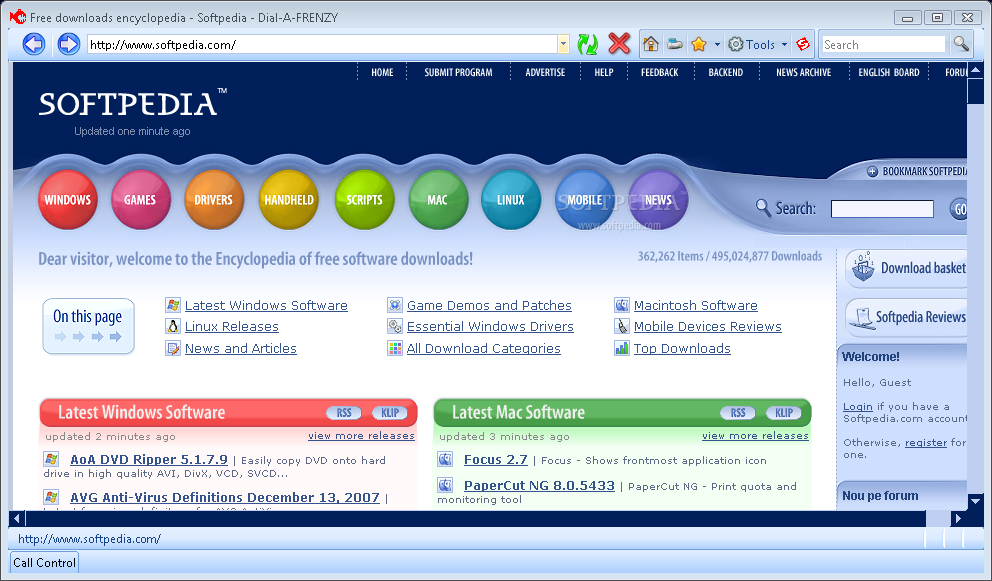Screen dimensions: 992x581
Task: Open the green MAC category ball
Action: (x=438, y=199)
